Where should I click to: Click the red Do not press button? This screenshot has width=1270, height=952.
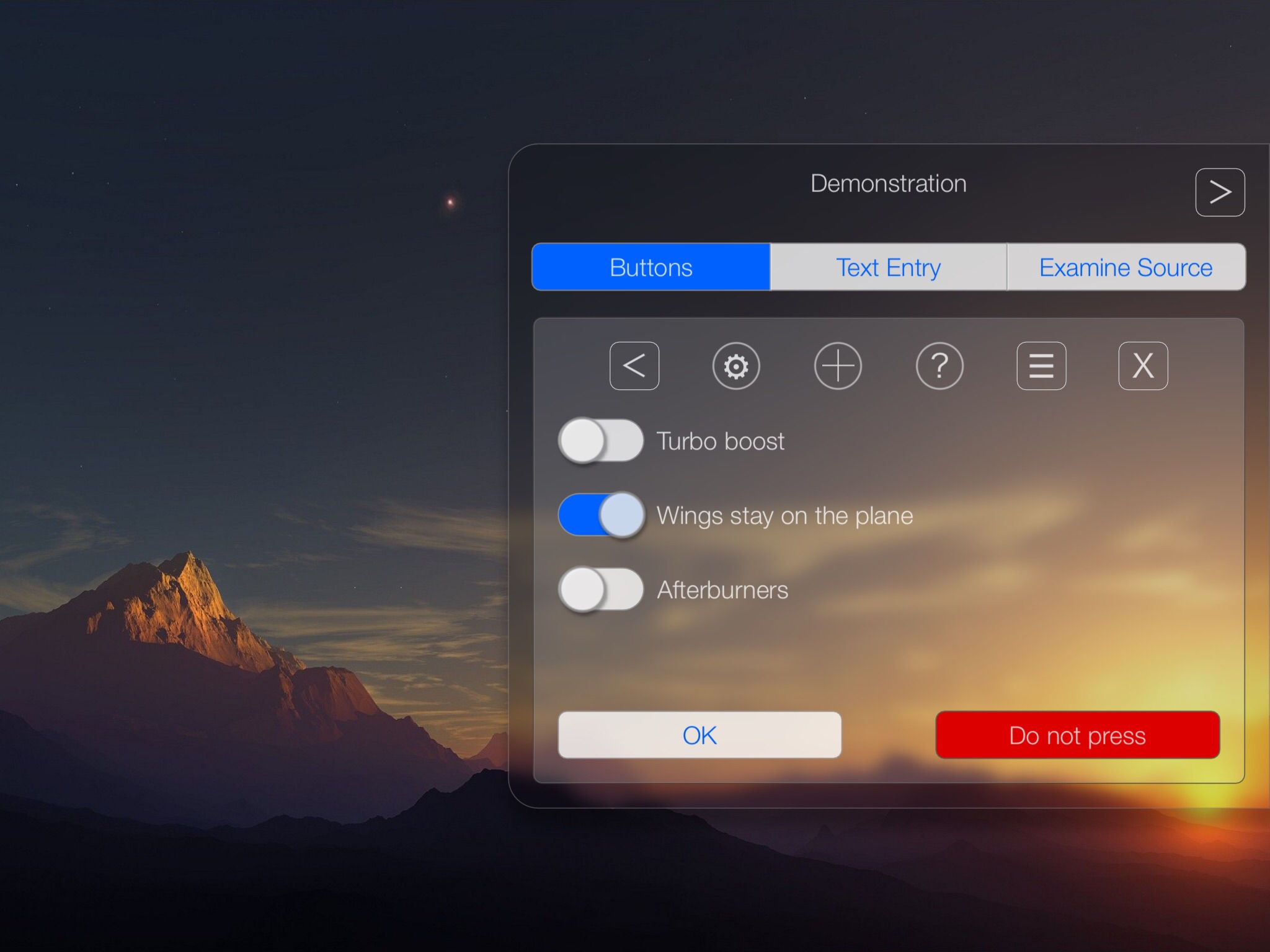pos(1078,735)
